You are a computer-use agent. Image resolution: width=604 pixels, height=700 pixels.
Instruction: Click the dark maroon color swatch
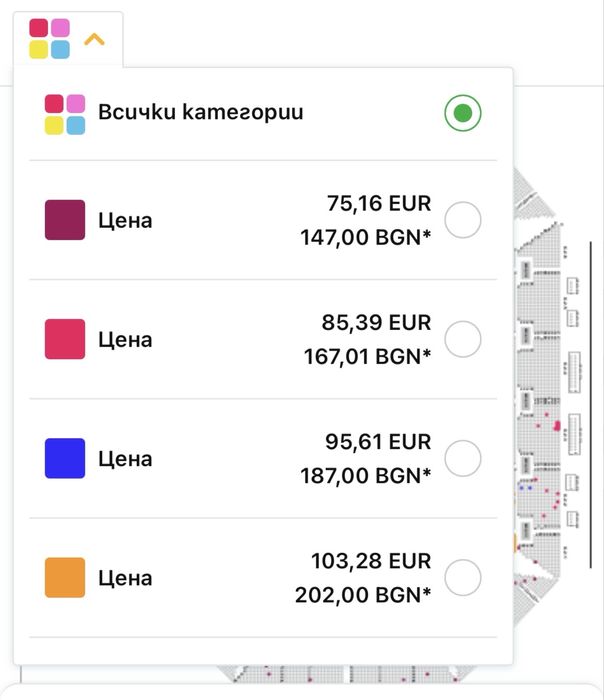[x=65, y=220]
